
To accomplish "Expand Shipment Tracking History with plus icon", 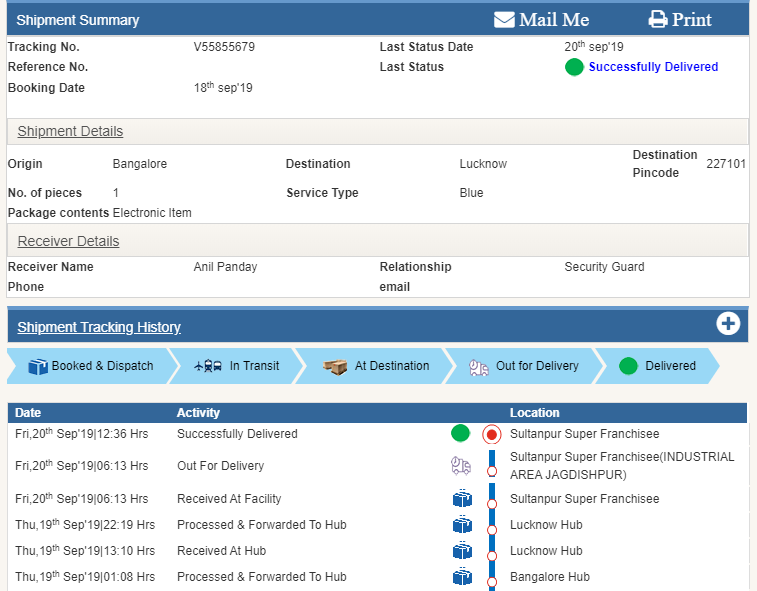I will pos(728,324).
